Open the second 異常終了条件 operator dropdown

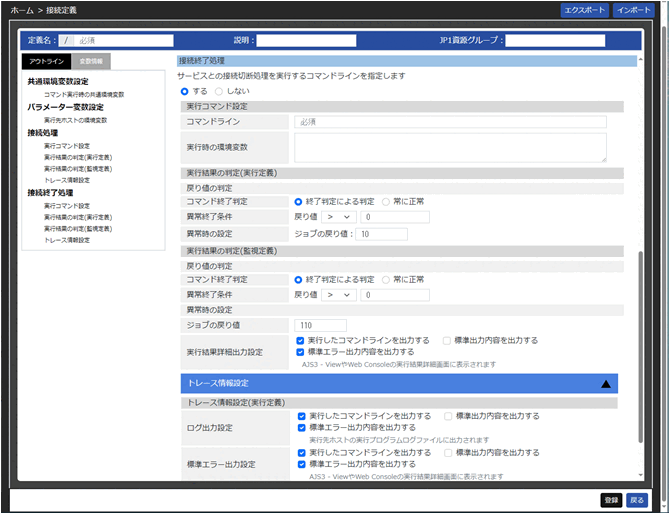(x=339, y=295)
